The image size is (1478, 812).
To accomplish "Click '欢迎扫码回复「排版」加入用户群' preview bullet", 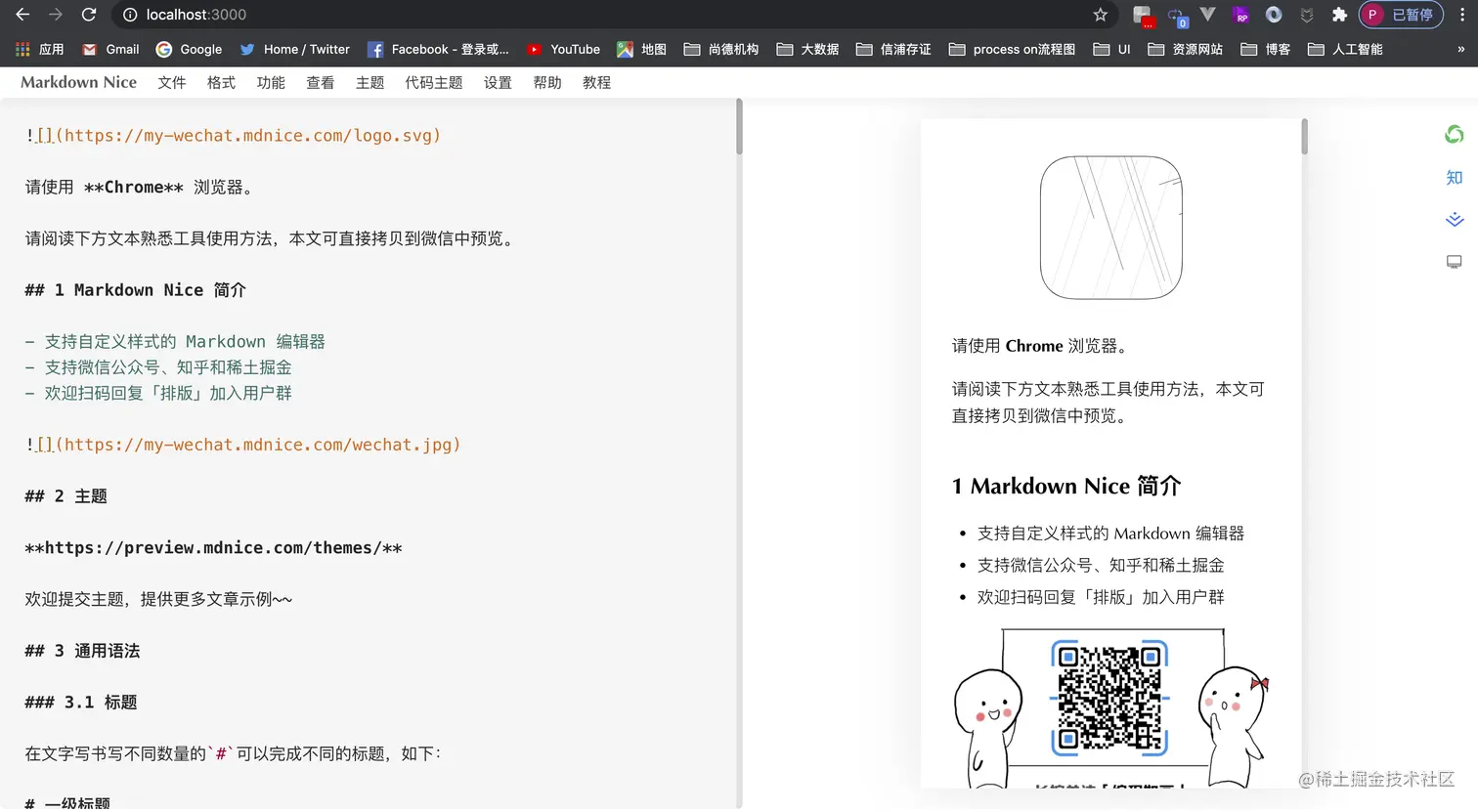I will (1101, 597).
